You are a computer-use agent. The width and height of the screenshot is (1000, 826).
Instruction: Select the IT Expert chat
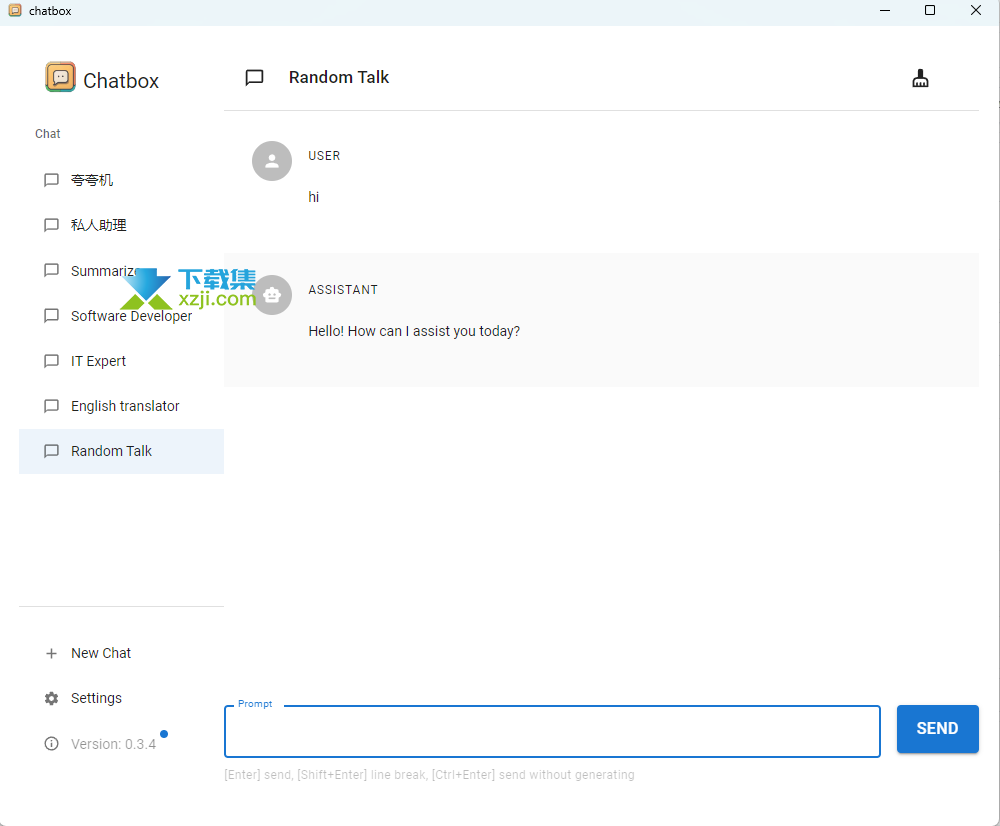tap(121, 361)
